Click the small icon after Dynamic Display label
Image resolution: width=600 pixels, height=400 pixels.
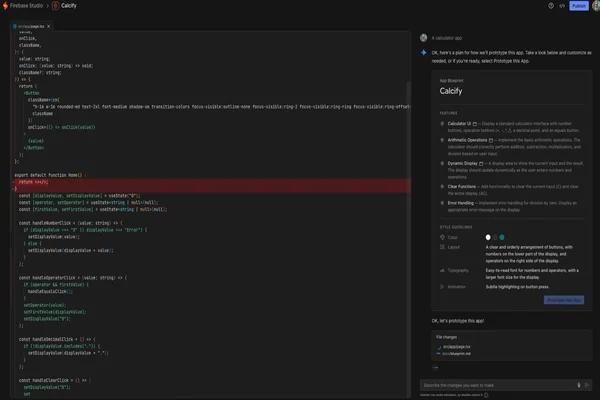pyautogui.click(x=481, y=163)
